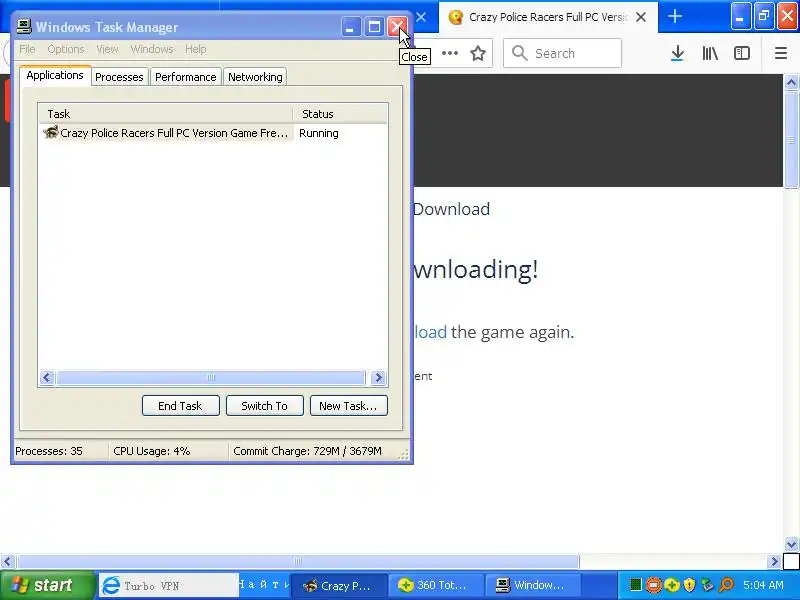
Task: Click the task list horizontal scrollbar thumb
Action: coord(211,378)
